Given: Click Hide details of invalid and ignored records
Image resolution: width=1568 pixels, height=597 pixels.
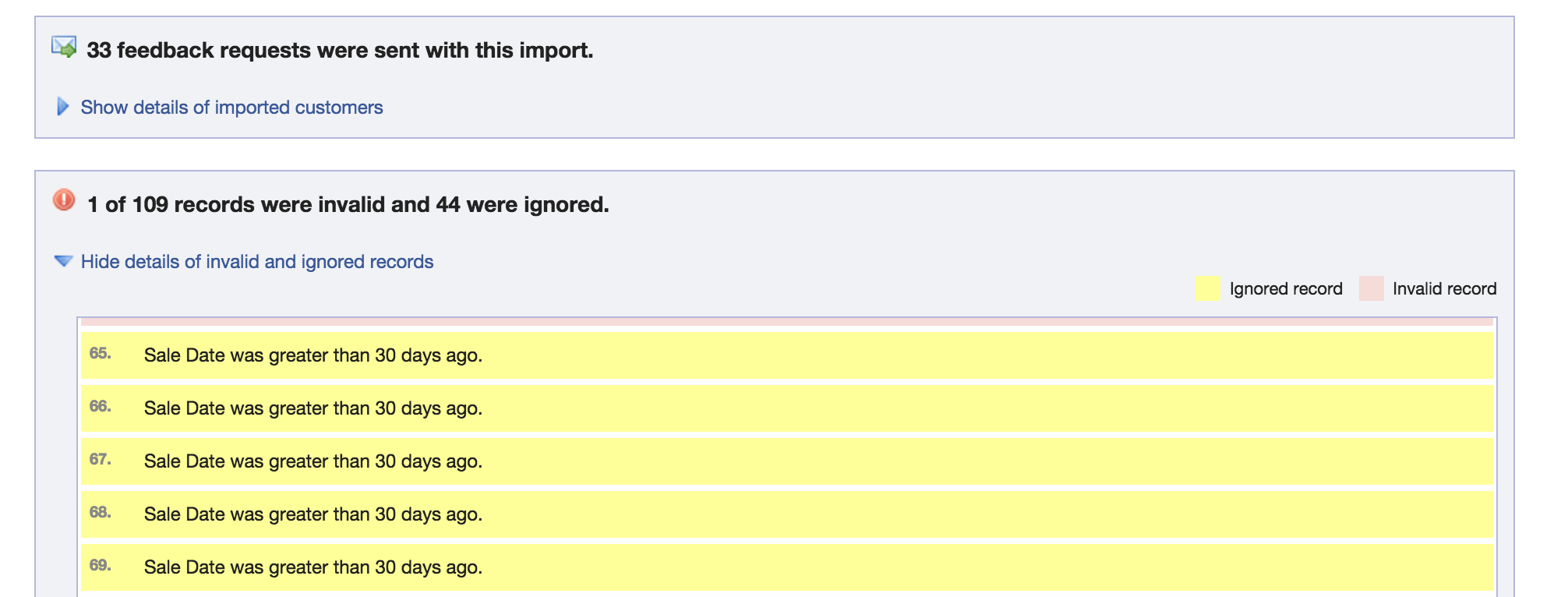Looking at the screenshot, I should click(x=257, y=262).
